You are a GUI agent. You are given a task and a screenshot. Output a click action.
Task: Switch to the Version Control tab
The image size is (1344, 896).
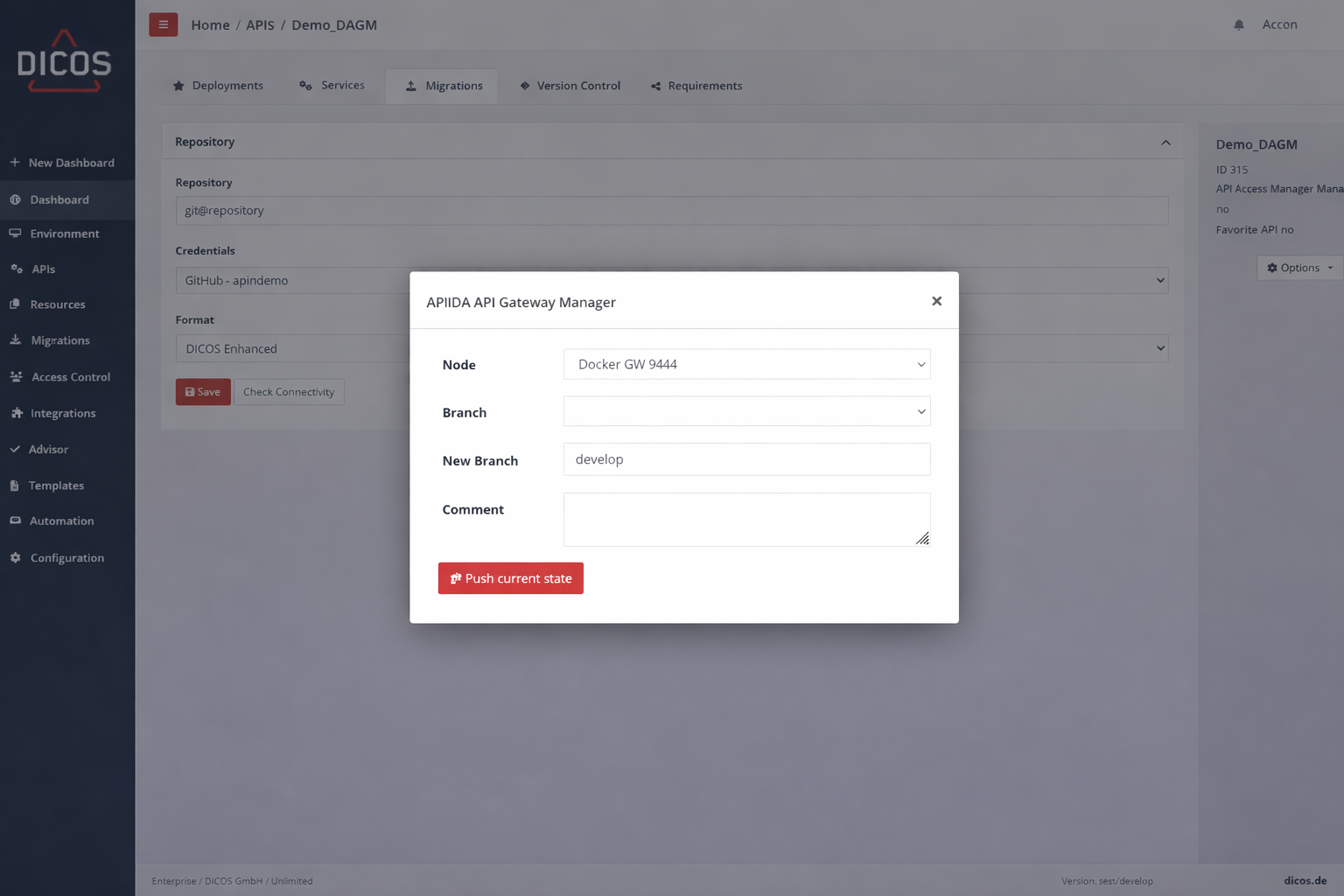[570, 86]
